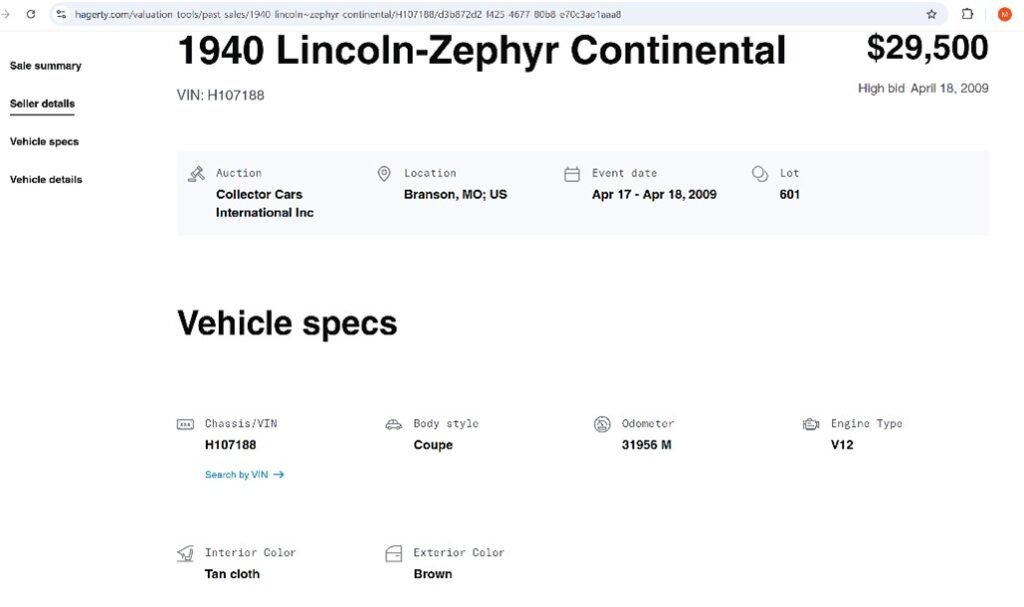Jump to Sale summary section
1024x607 pixels.
[x=46, y=66]
